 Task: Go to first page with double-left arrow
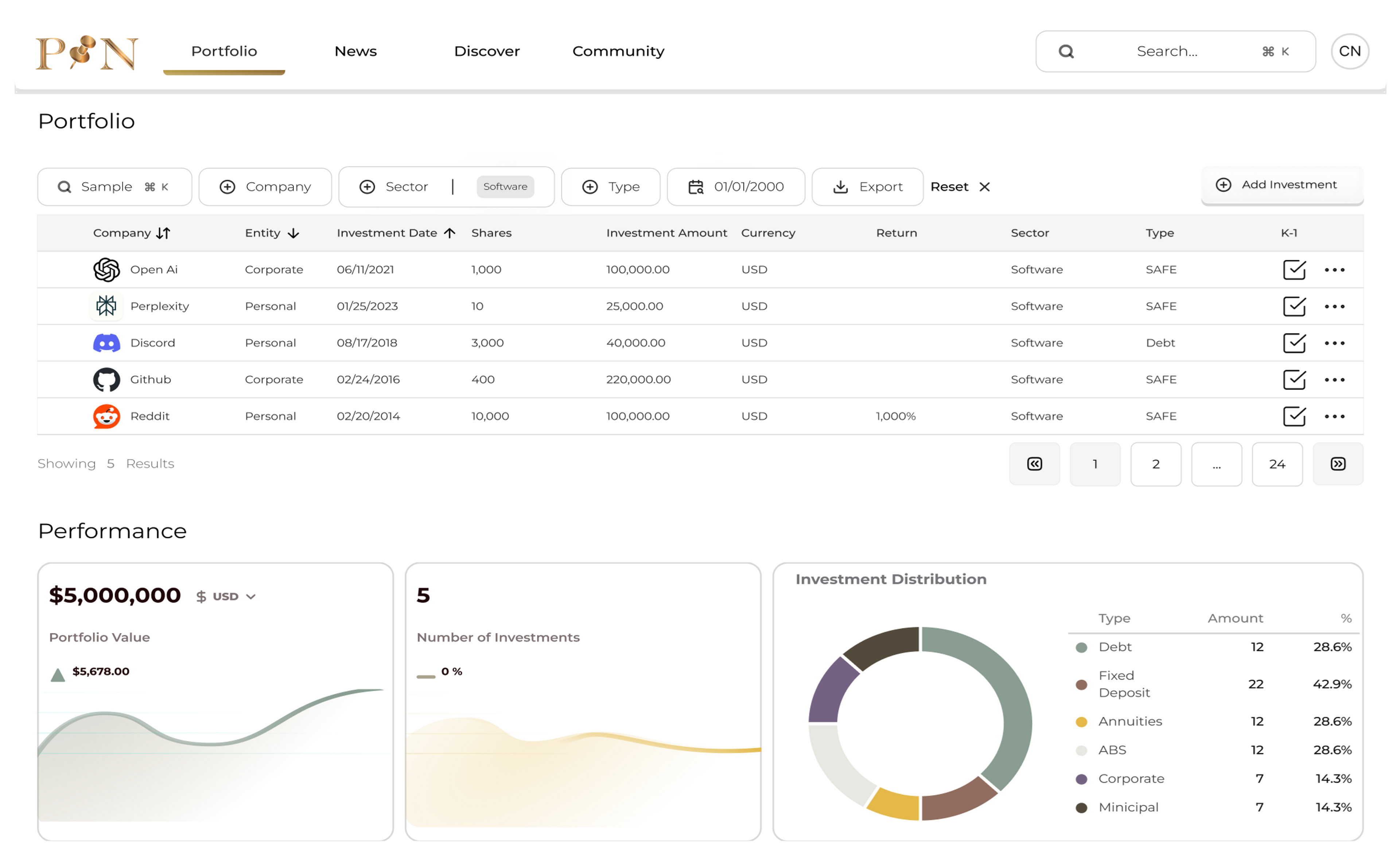(1034, 464)
